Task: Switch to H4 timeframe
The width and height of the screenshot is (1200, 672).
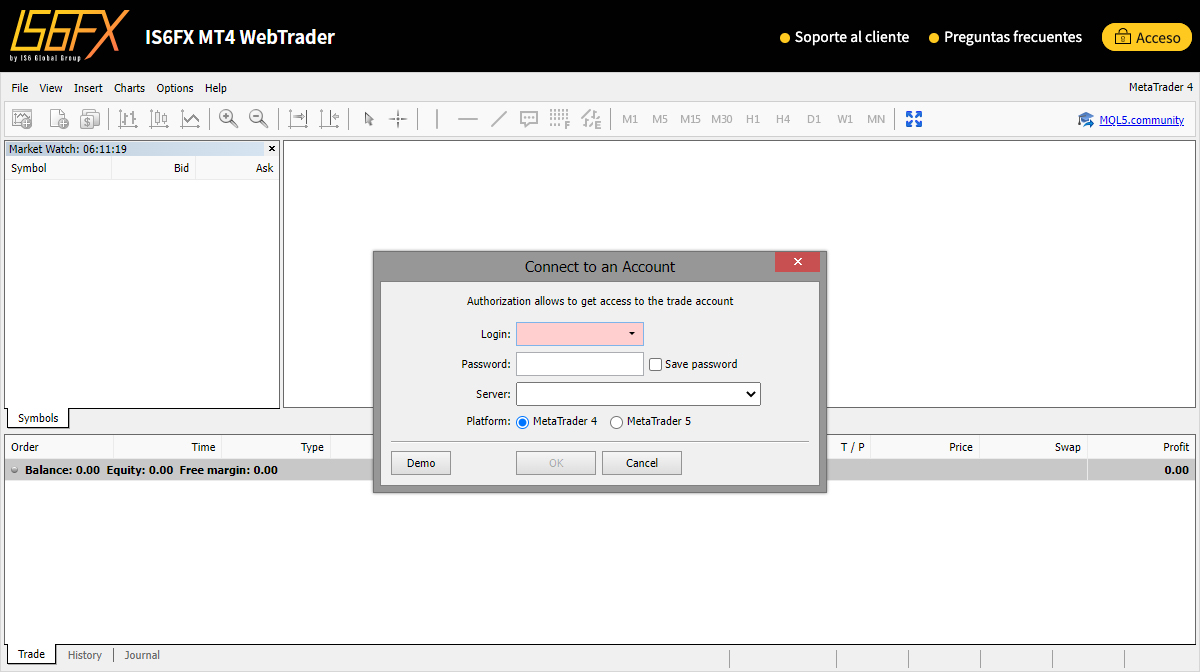Action: [783, 119]
